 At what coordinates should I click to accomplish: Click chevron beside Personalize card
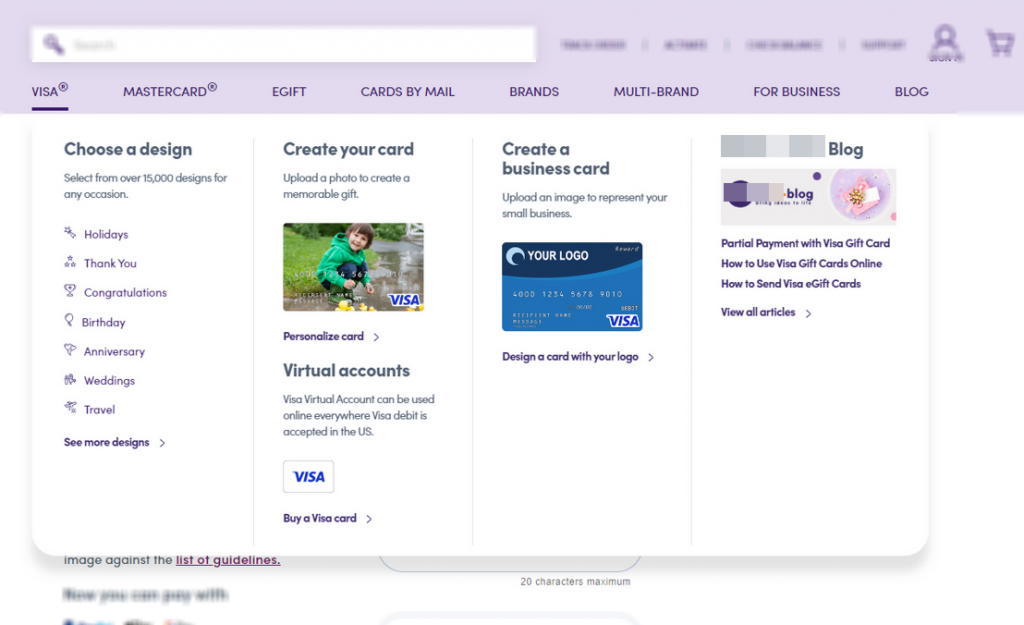[376, 337]
